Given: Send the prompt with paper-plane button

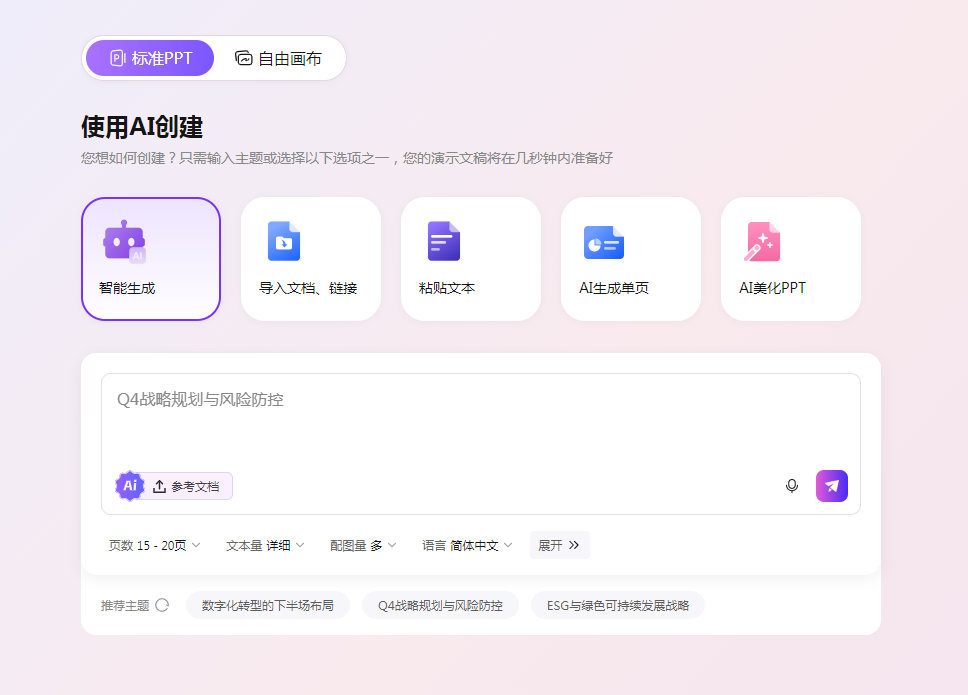Looking at the screenshot, I should point(832,486).
